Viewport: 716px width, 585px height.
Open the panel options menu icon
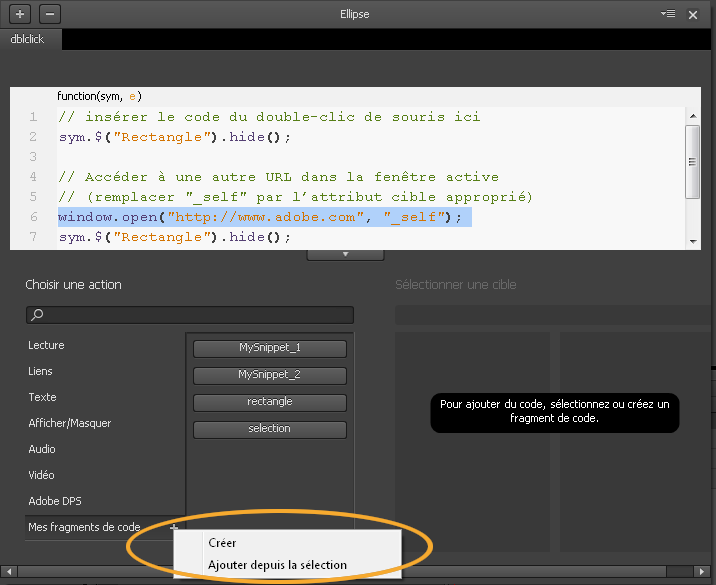tap(668, 14)
